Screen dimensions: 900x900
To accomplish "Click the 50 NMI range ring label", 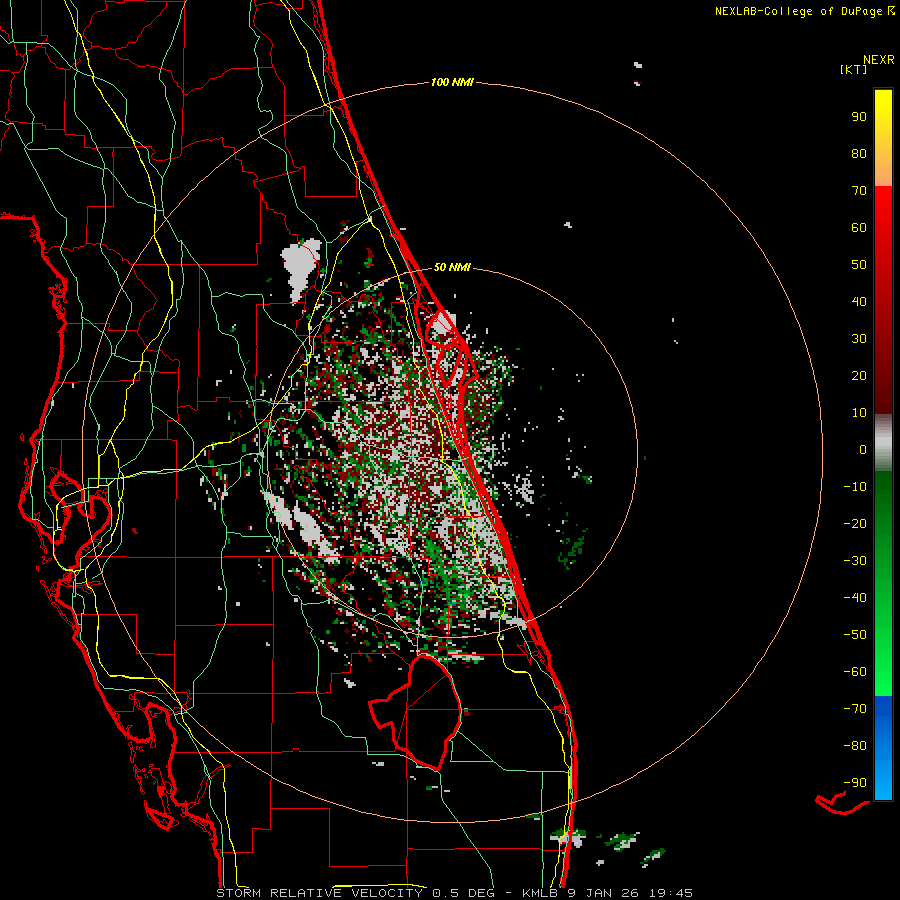I will click(x=452, y=267).
